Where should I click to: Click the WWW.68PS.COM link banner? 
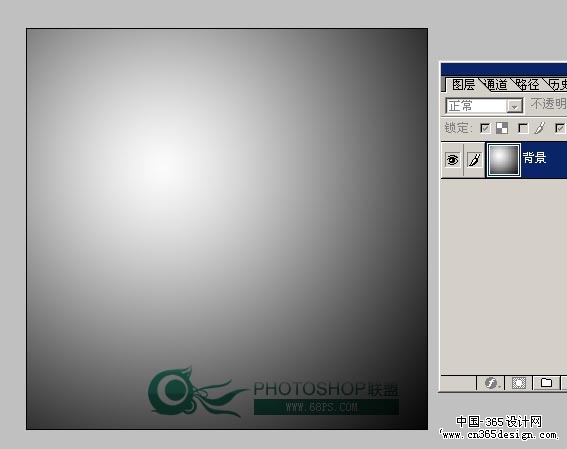coord(326,407)
